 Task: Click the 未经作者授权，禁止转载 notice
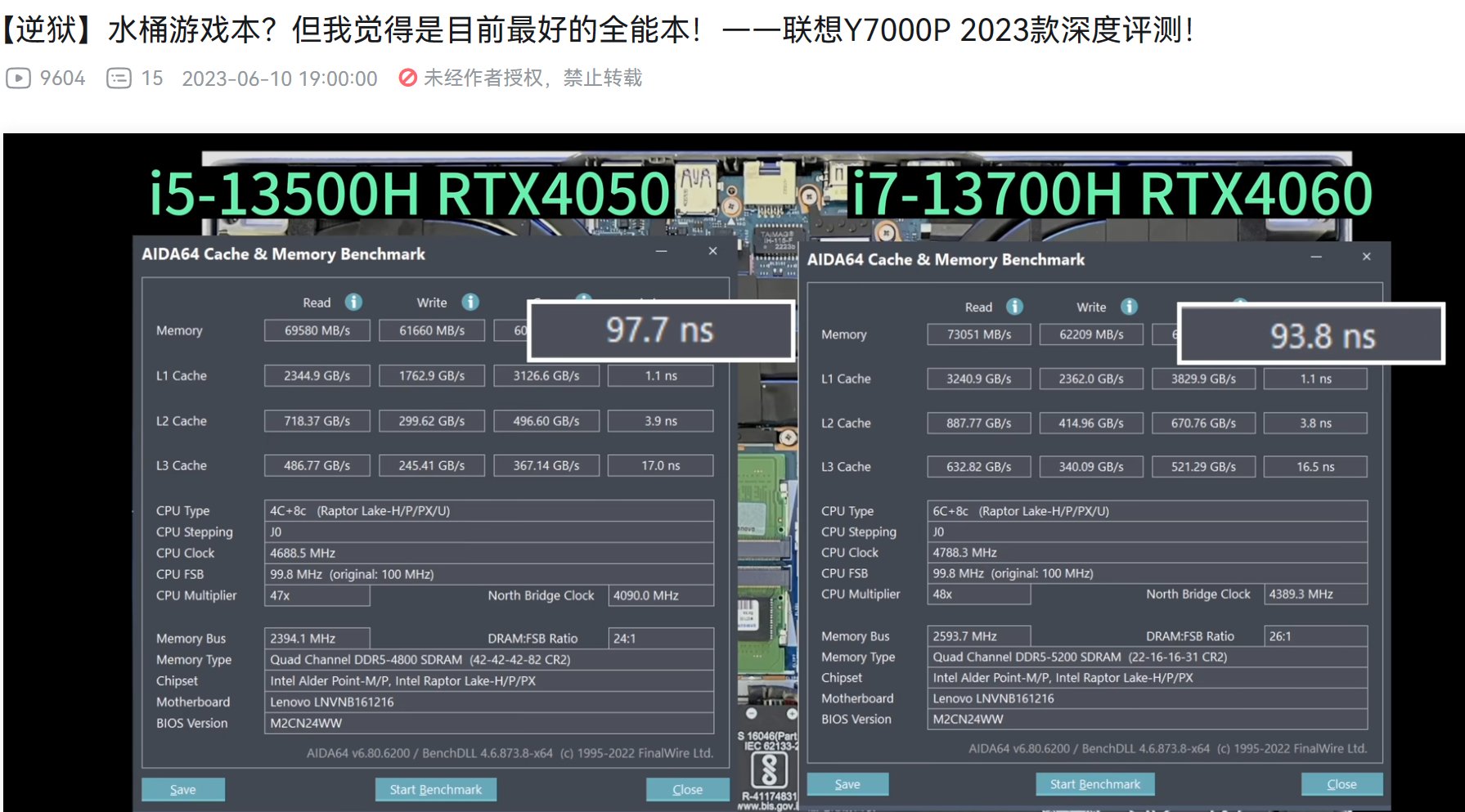pos(533,78)
